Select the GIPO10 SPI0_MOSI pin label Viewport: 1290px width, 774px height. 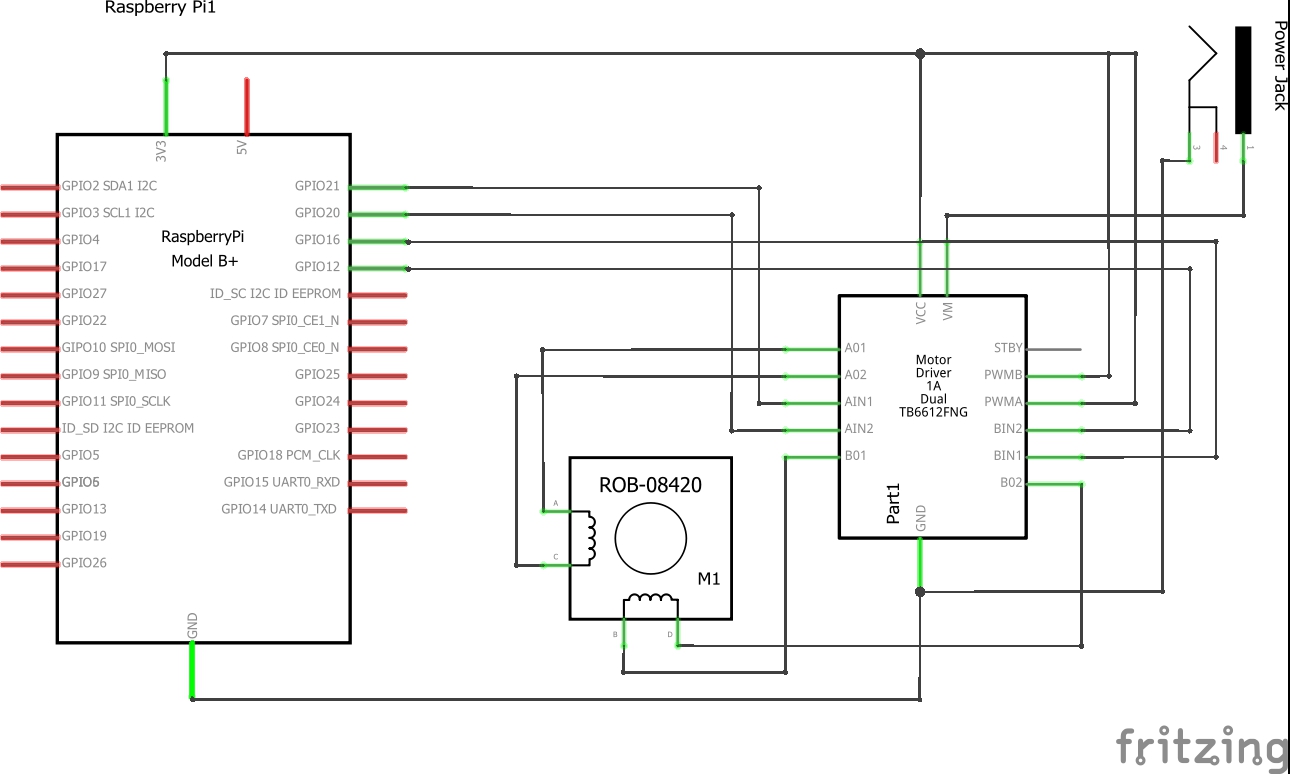[x=118, y=348]
